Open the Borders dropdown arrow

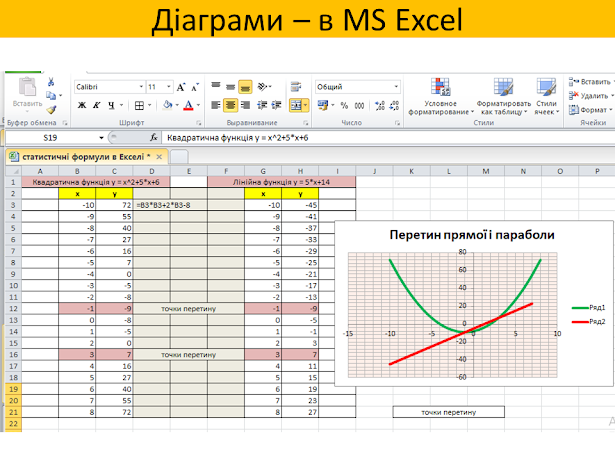(149, 105)
